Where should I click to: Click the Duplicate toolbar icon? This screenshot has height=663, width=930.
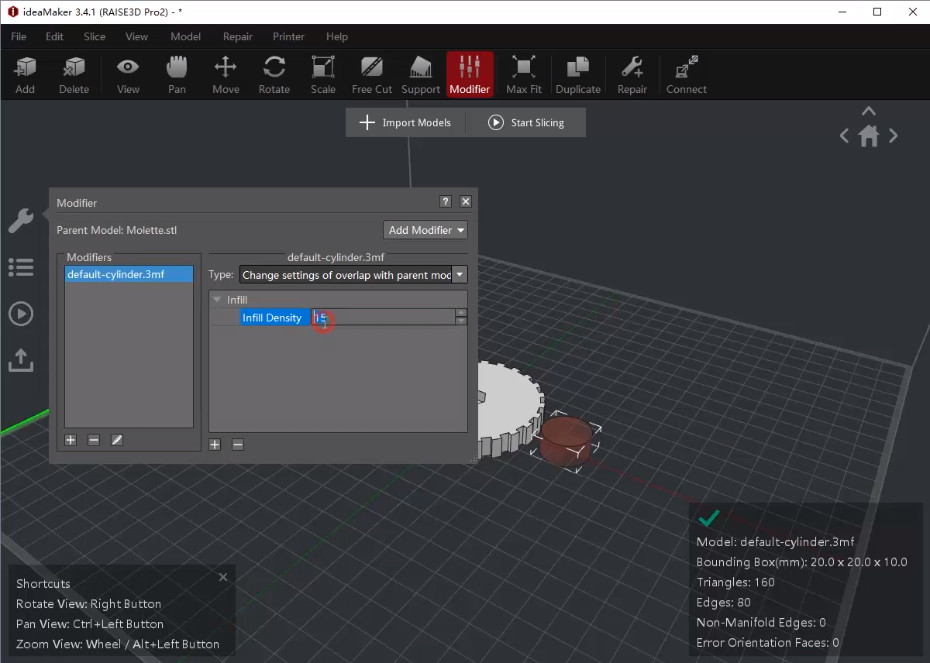578,75
